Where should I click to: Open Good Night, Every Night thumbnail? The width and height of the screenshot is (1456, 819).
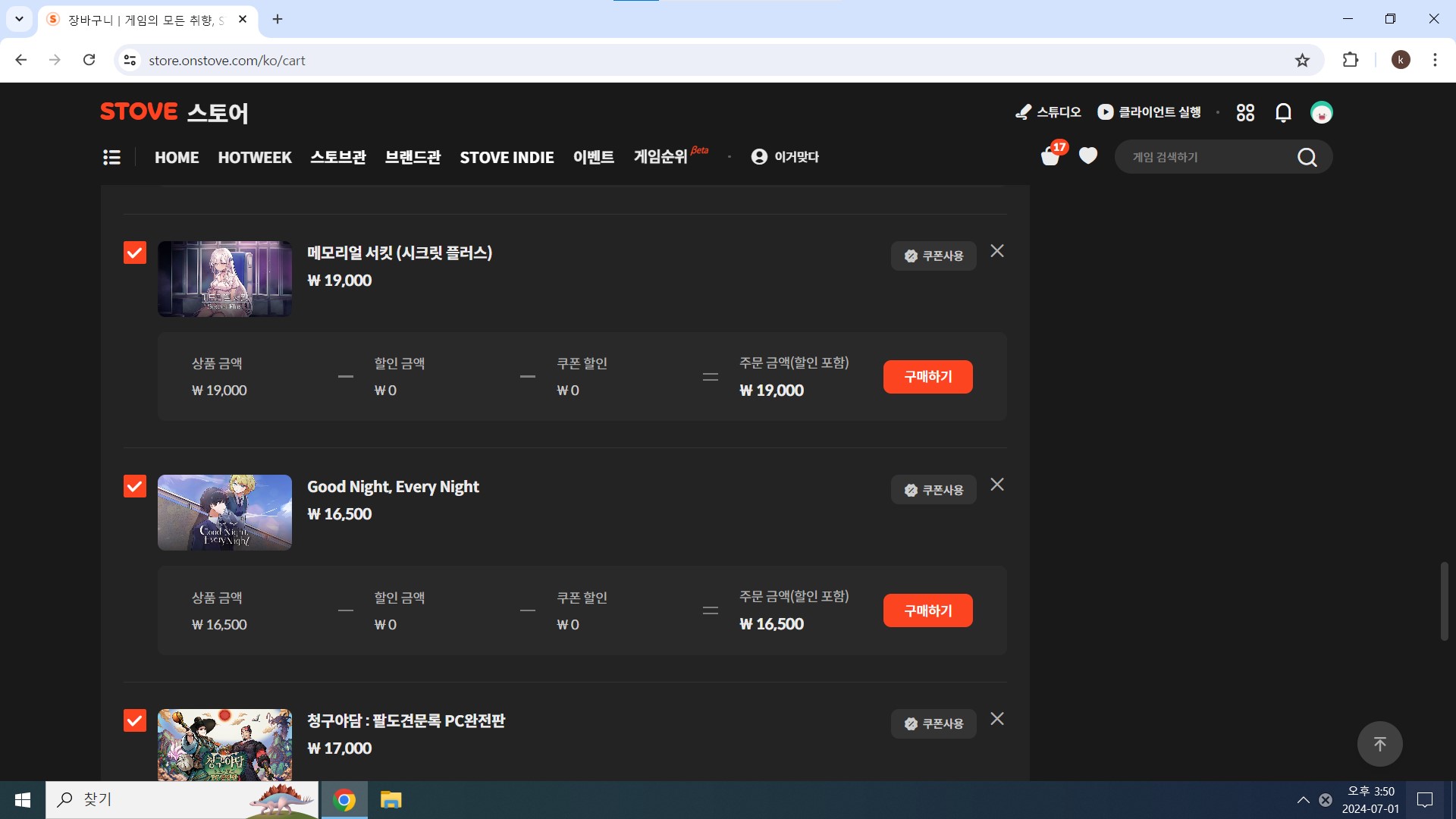point(224,513)
